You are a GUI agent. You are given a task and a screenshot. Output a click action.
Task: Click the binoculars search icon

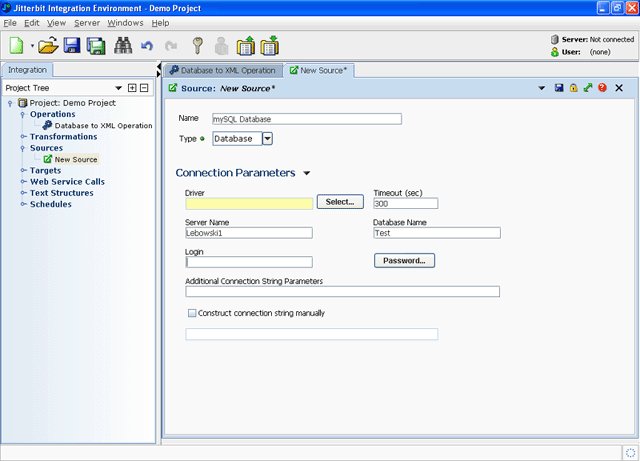pyautogui.click(x=124, y=46)
